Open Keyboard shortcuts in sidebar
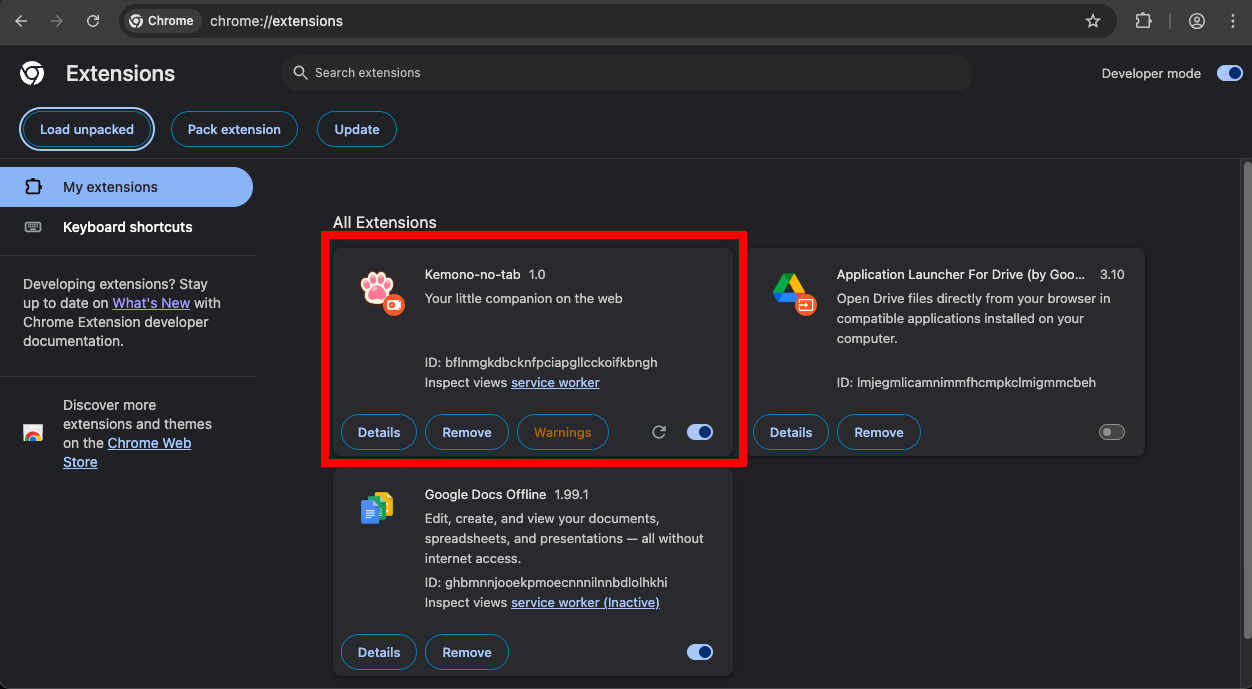The image size is (1252, 689). 127,227
